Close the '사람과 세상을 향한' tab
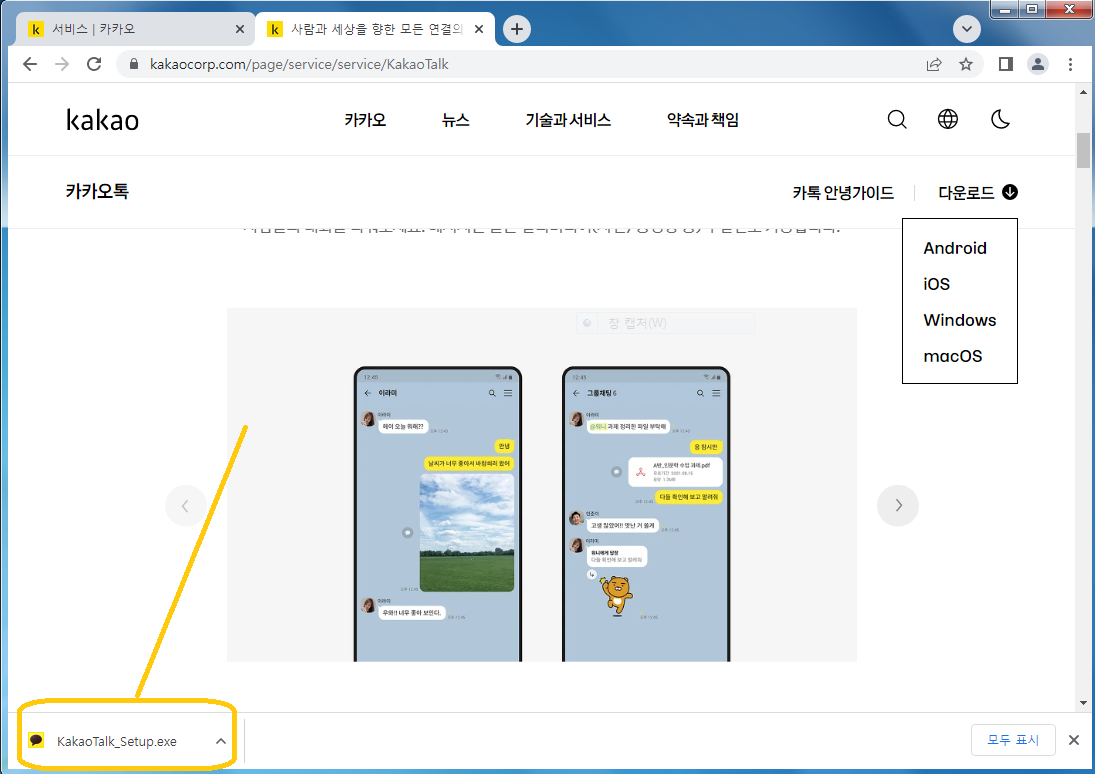This screenshot has height=774, width=1095. 478,29
